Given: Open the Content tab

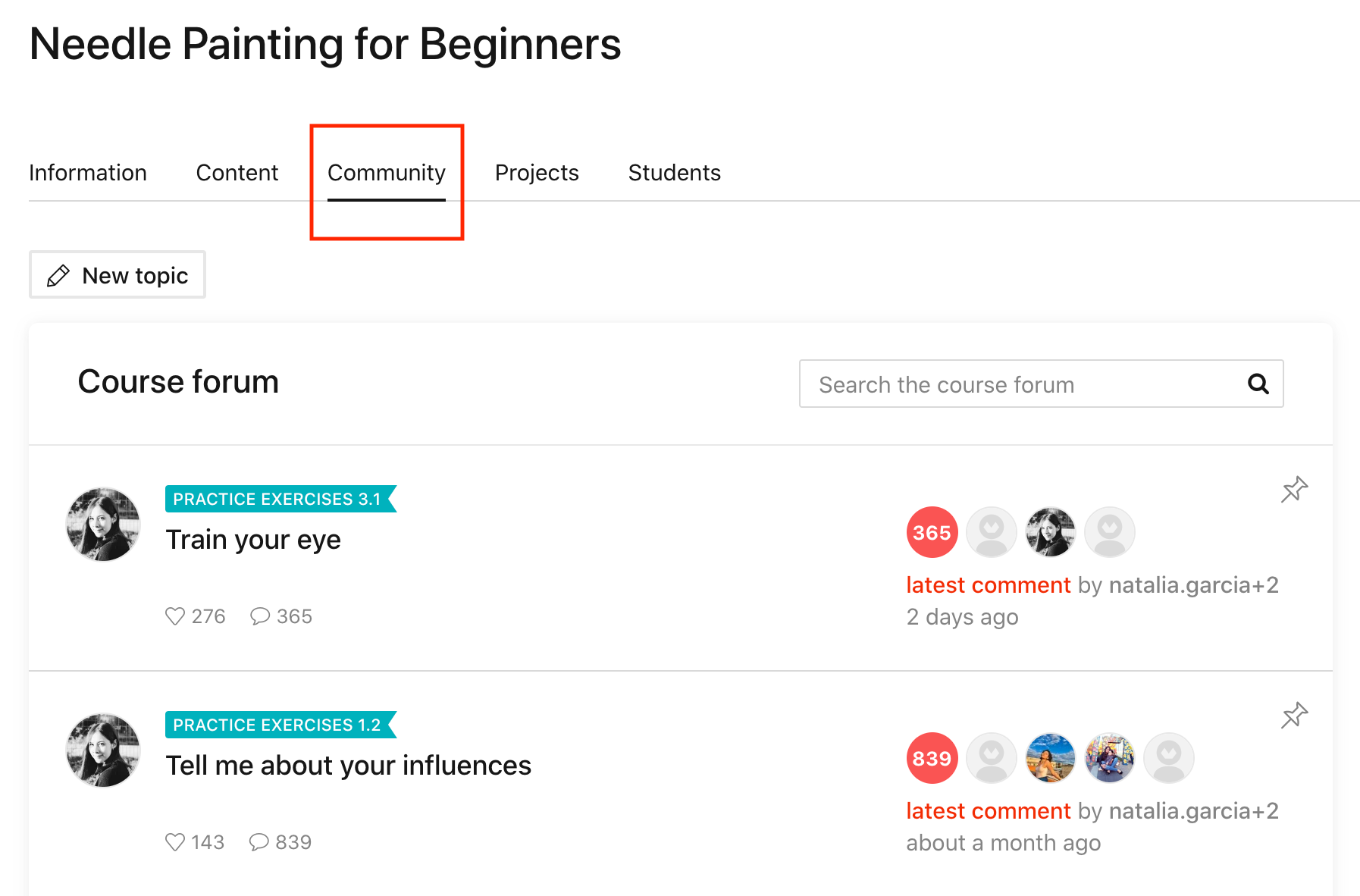Looking at the screenshot, I should pyautogui.click(x=237, y=173).
